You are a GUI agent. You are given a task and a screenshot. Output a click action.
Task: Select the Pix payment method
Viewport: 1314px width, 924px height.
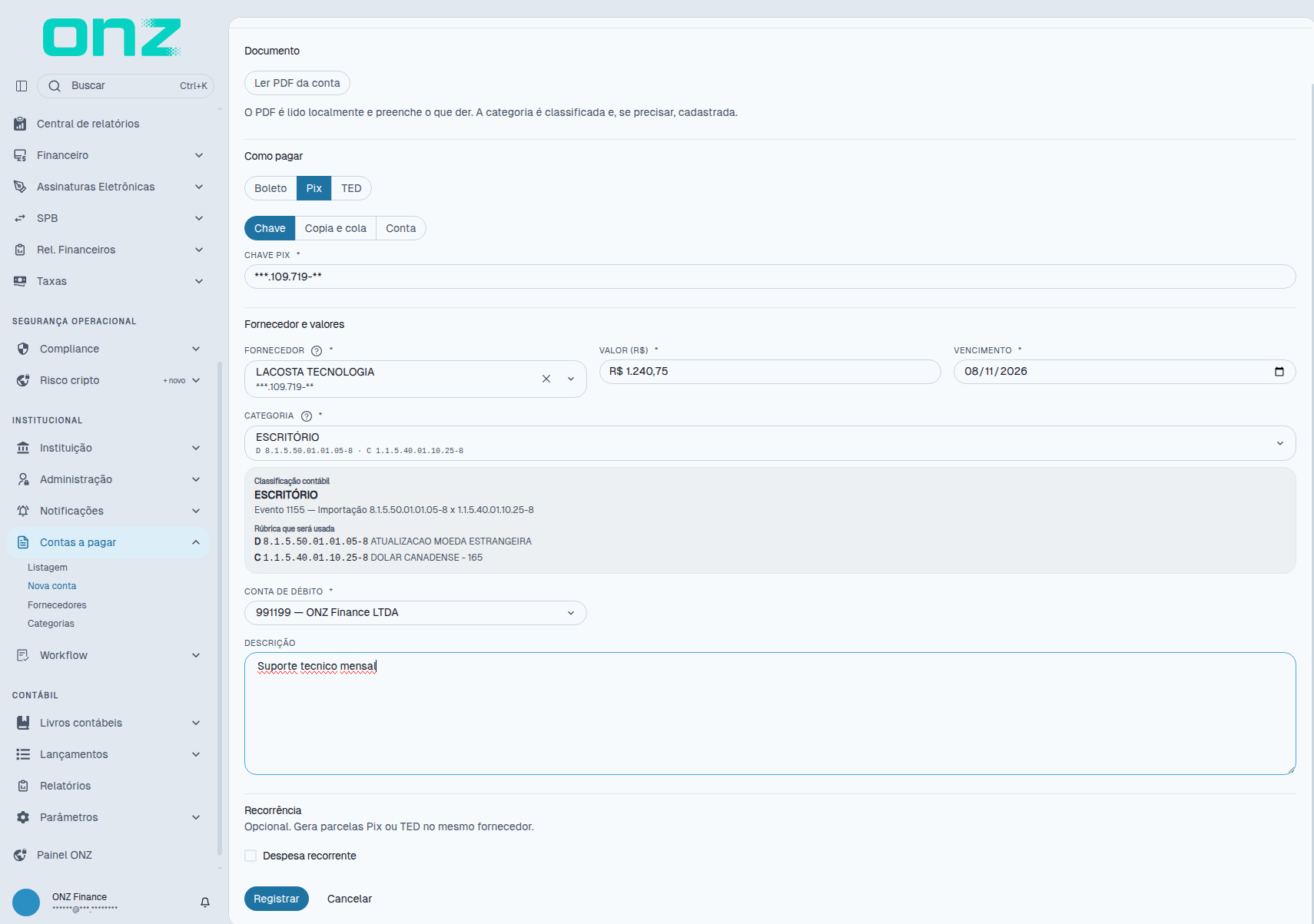click(x=314, y=188)
